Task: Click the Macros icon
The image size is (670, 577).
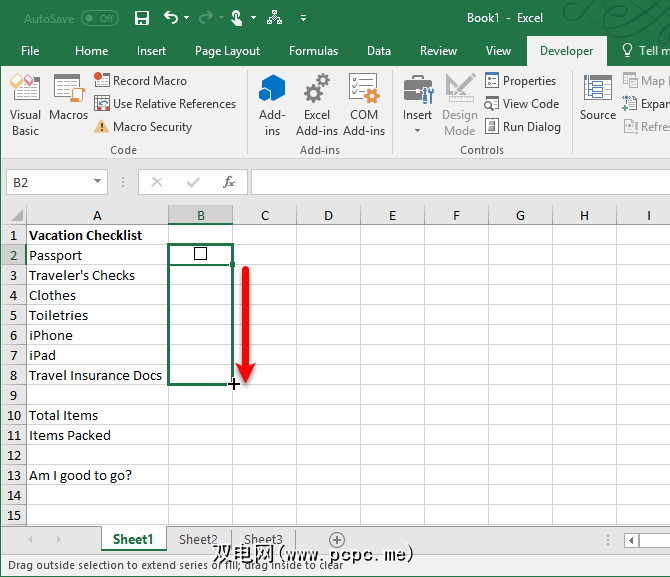Action: tap(68, 100)
